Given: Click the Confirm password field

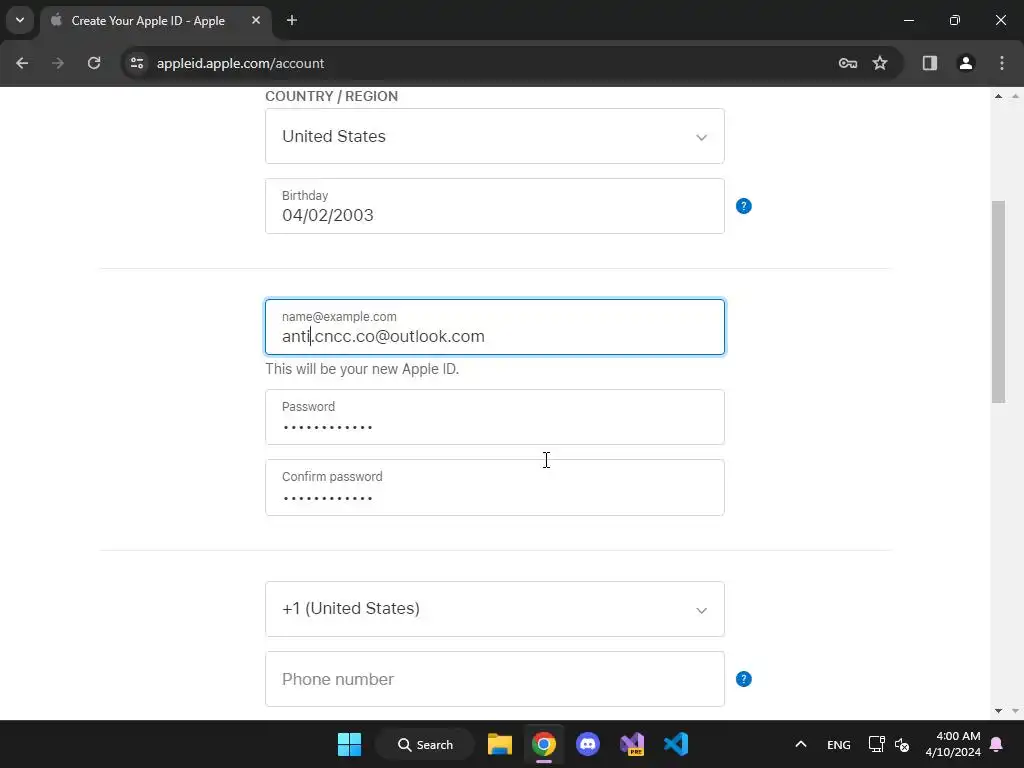Looking at the screenshot, I should [x=495, y=488].
